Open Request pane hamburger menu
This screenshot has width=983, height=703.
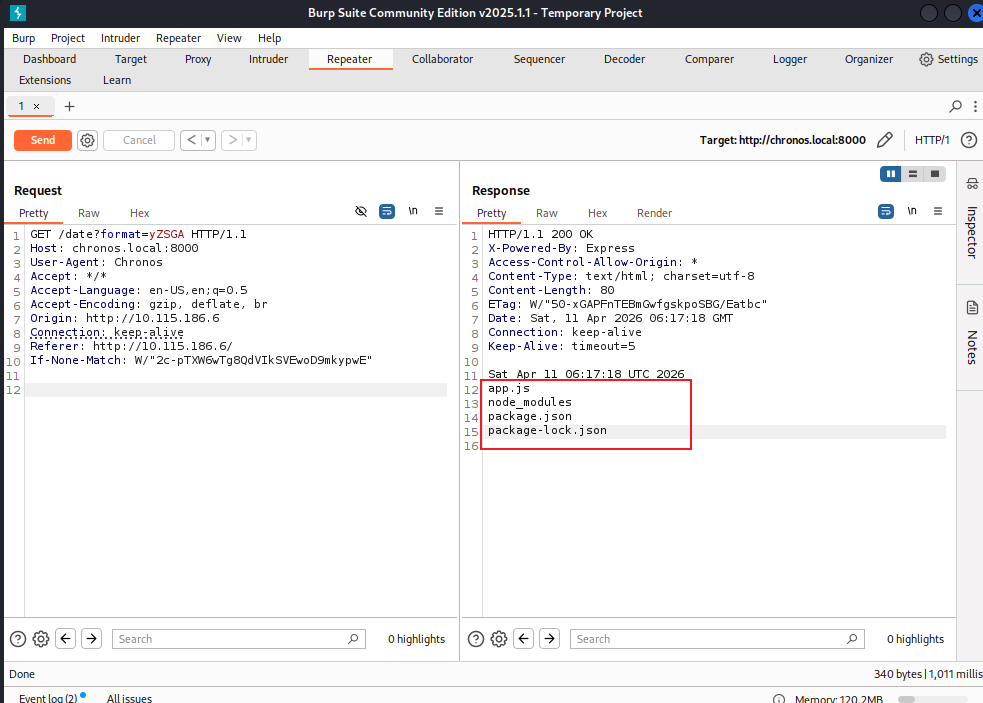coord(439,211)
